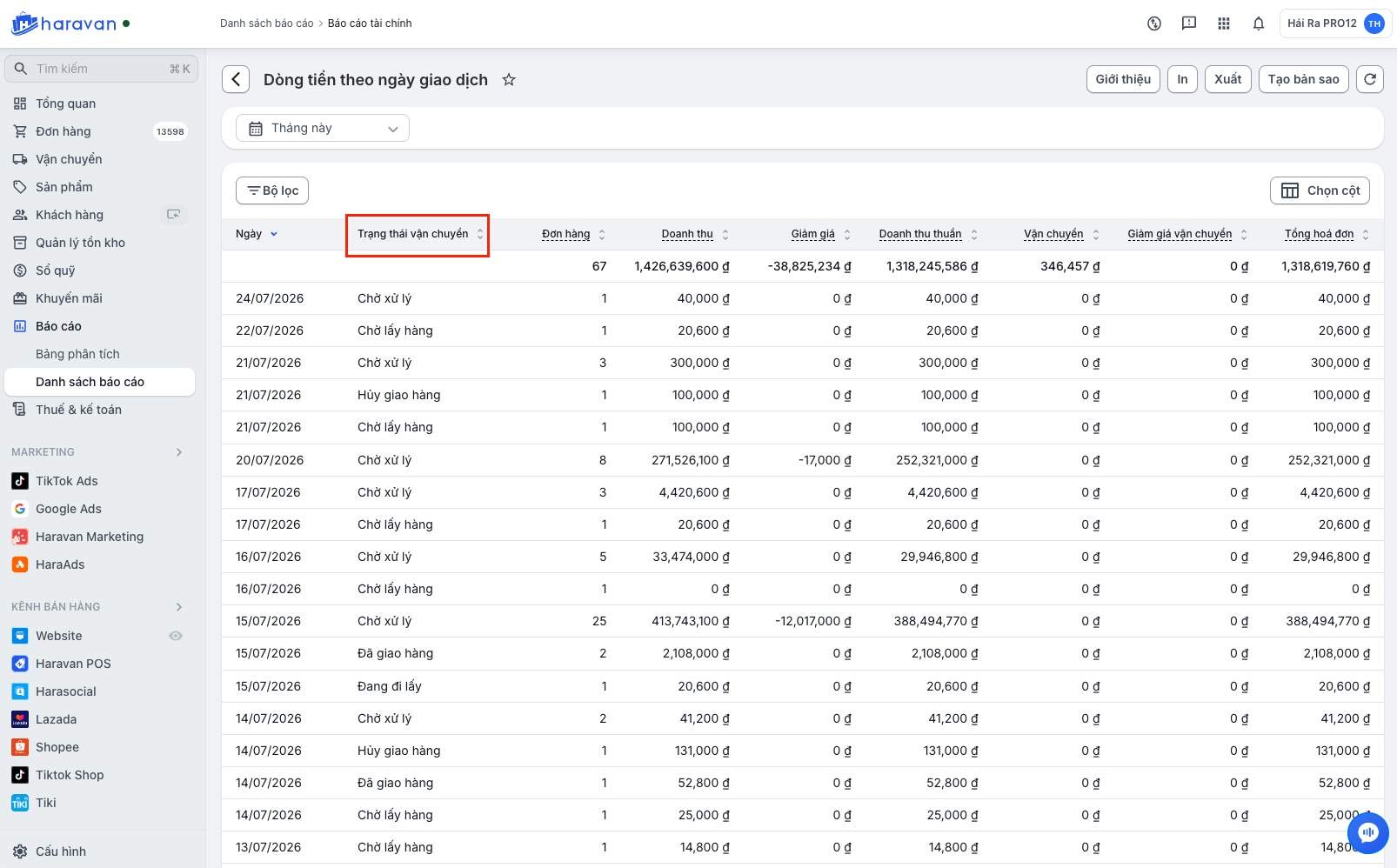Click the Tìm kiếm search field

click(x=102, y=69)
